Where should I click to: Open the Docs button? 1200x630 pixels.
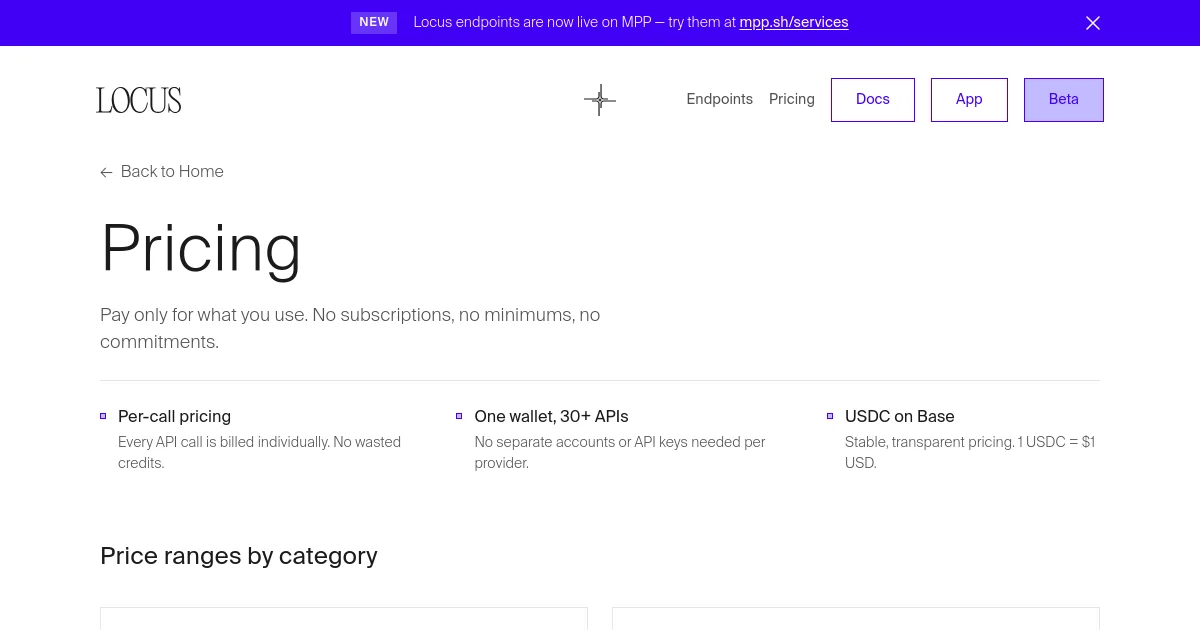(873, 100)
